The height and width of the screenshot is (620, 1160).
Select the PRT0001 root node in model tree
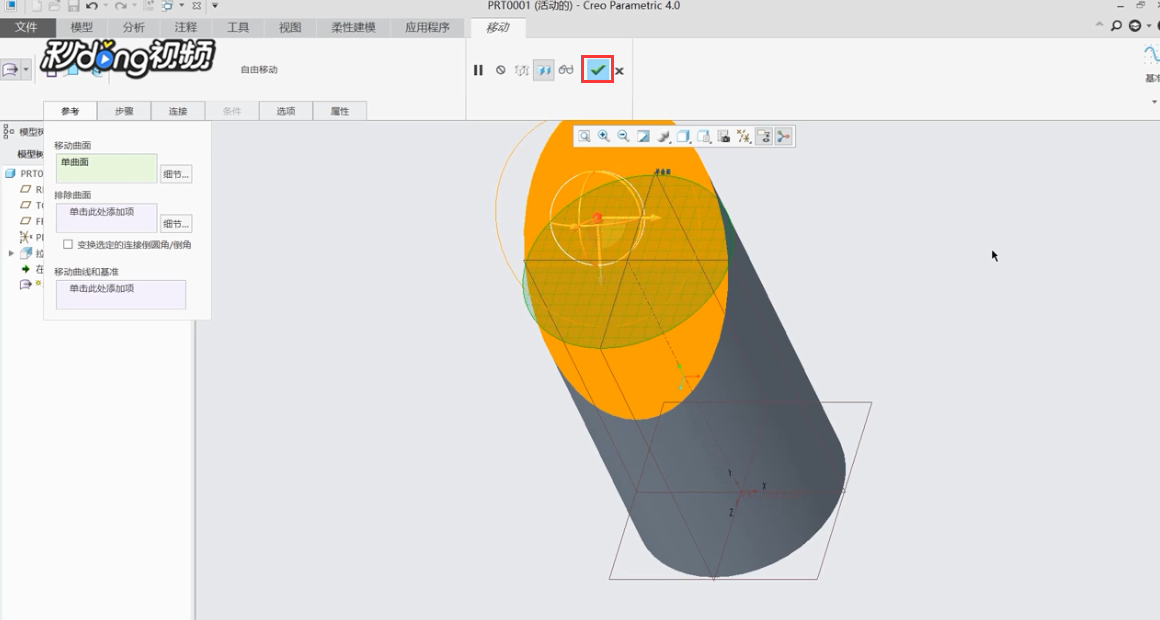[26, 173]
